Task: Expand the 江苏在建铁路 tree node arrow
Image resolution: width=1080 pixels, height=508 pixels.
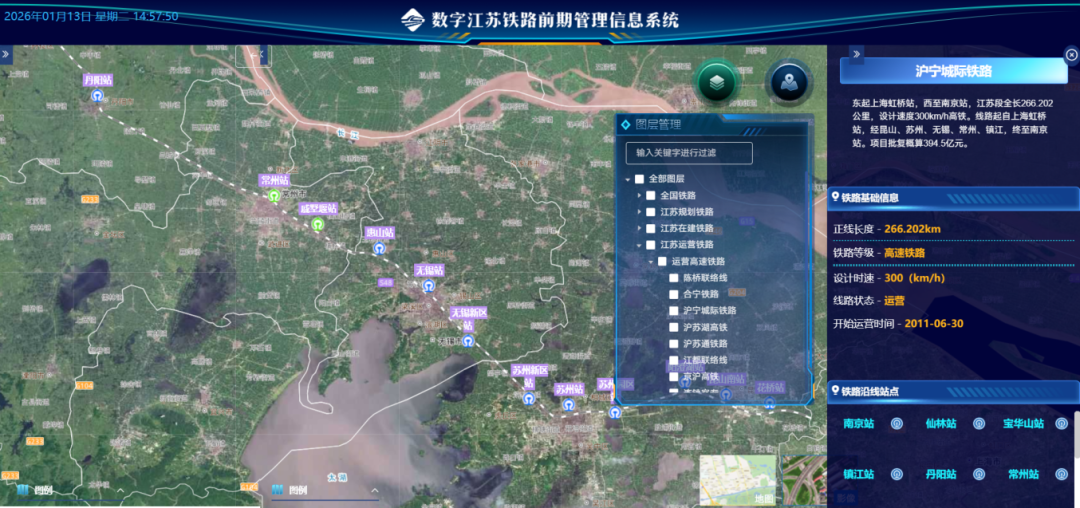Action: pos(639,229)
